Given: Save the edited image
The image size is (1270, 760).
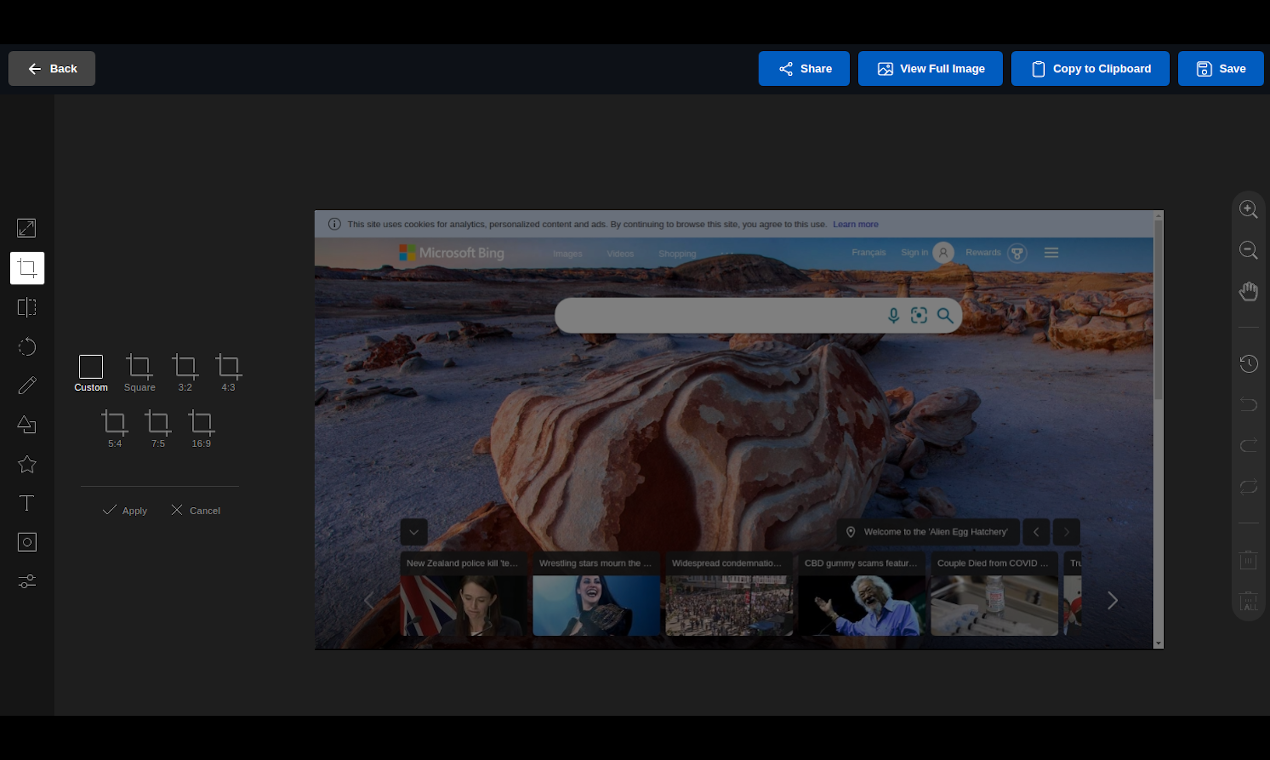Looking at the screenshot, I should [x=1220, y=68].
